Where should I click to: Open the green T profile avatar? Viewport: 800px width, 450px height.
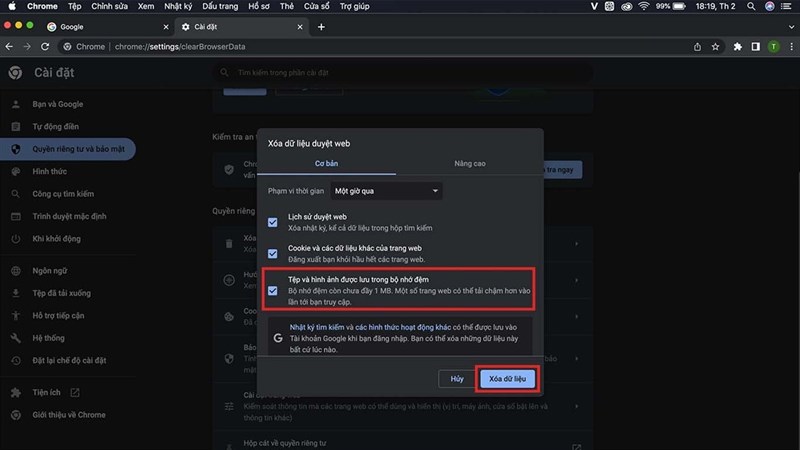773,46
